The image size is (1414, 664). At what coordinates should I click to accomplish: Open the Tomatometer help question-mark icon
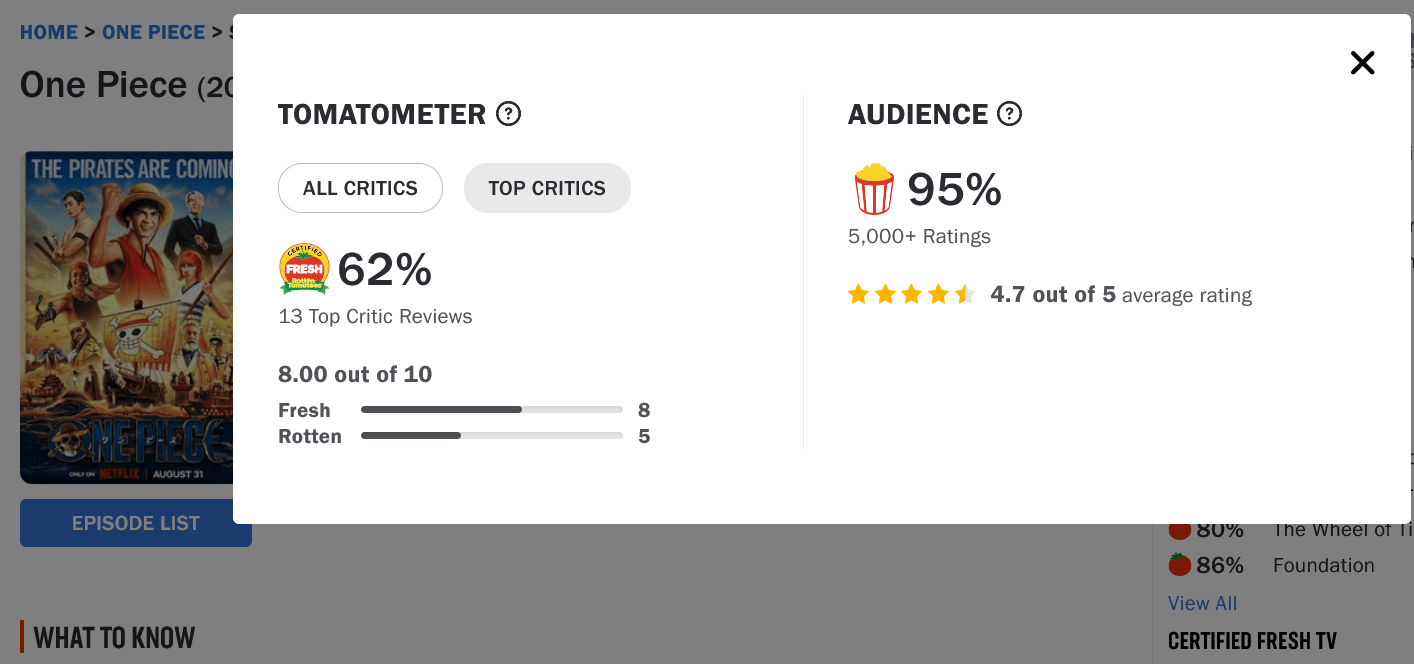[x=509, y=114]
